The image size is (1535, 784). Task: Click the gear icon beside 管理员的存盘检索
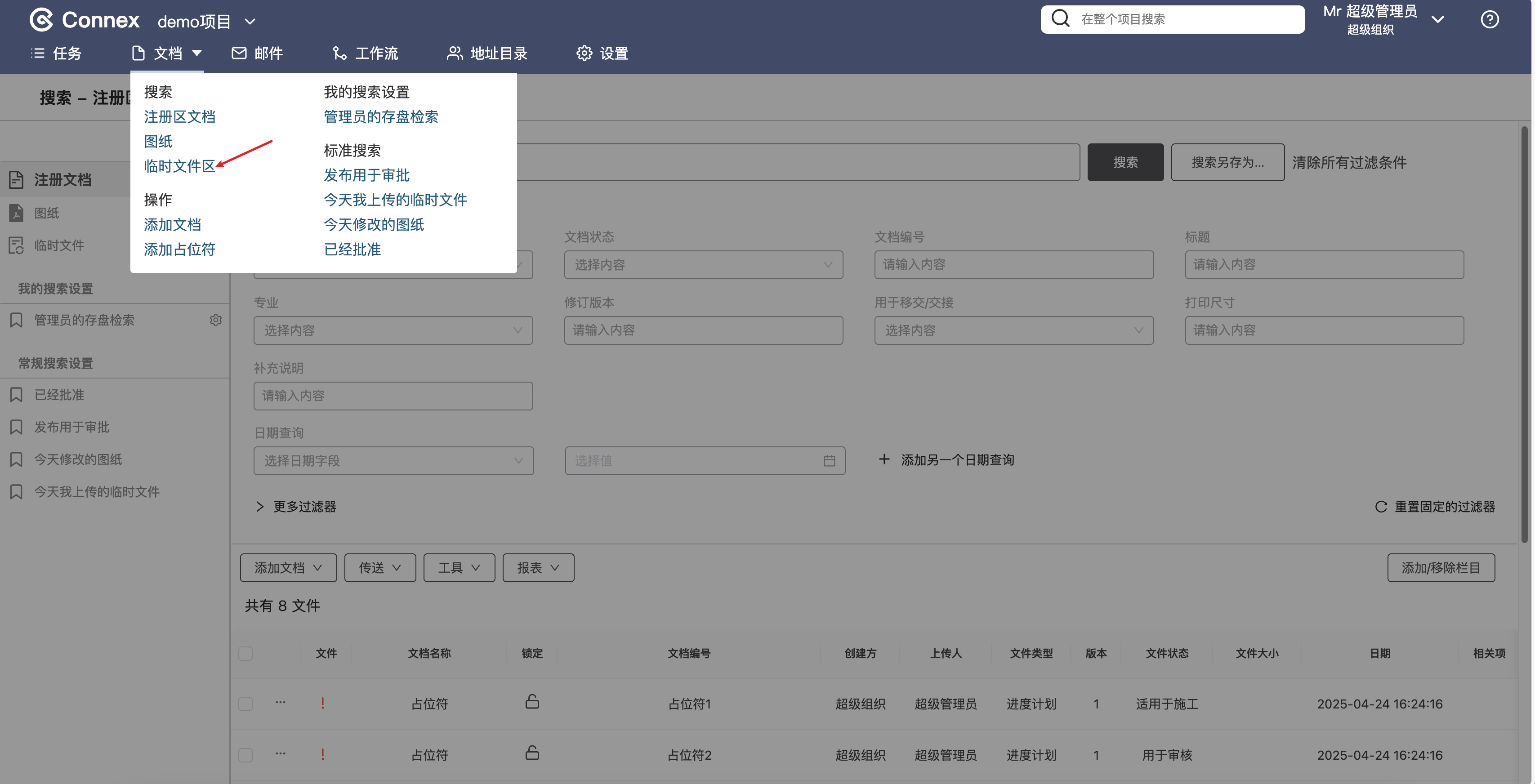[216, 320]
